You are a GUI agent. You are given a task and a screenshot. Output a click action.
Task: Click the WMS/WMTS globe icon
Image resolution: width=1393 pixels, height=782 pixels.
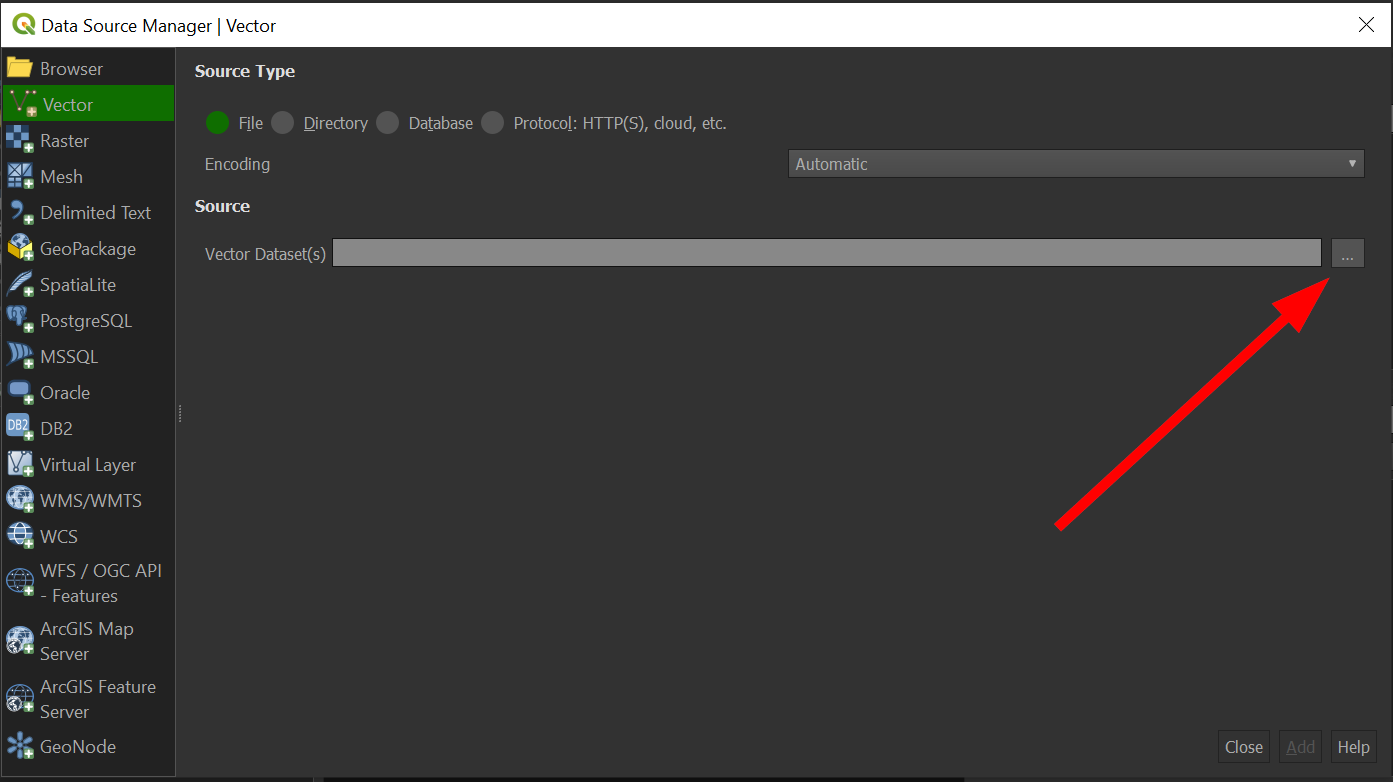(x=20, y=500)
